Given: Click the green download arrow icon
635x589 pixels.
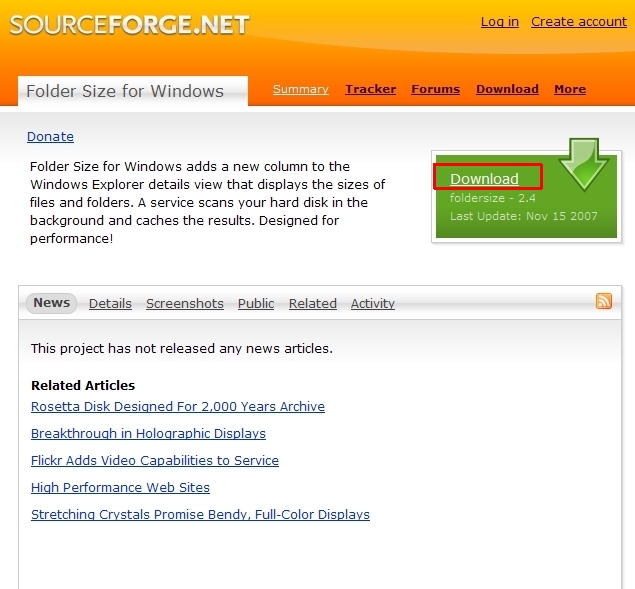Looking at the screenshot, I should tap(584, 164).
